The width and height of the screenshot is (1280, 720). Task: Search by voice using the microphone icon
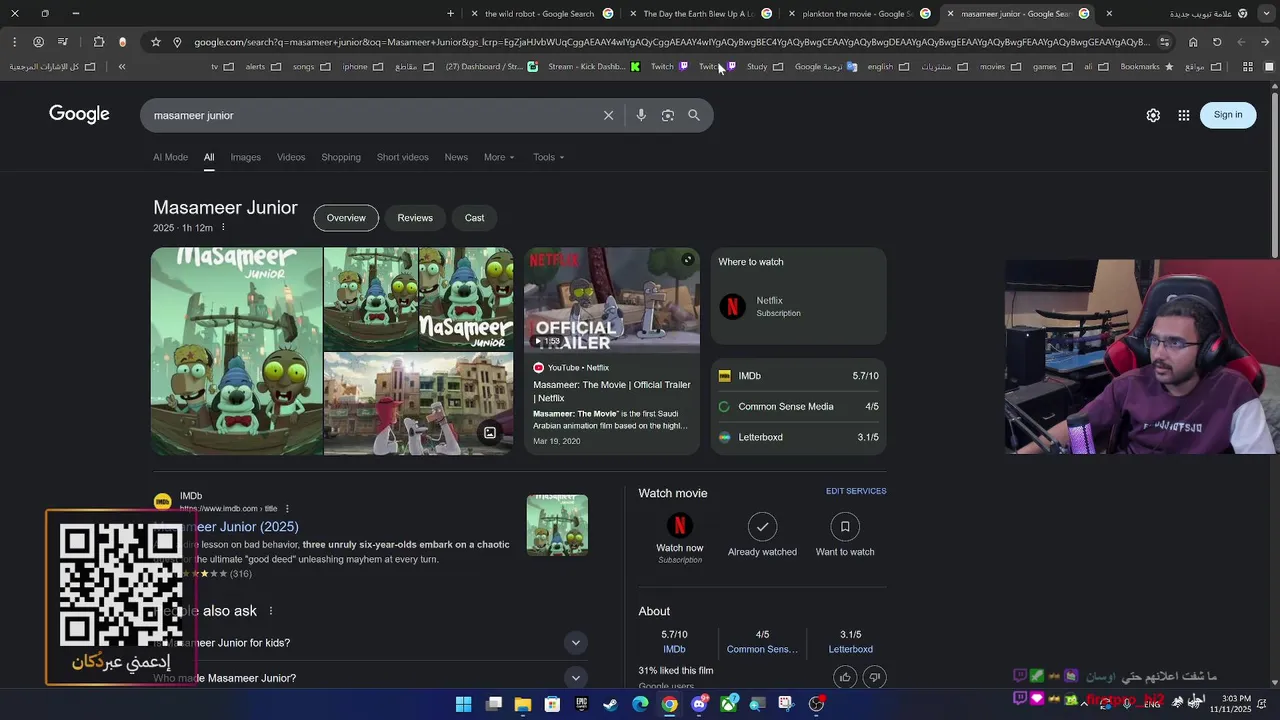641,115
